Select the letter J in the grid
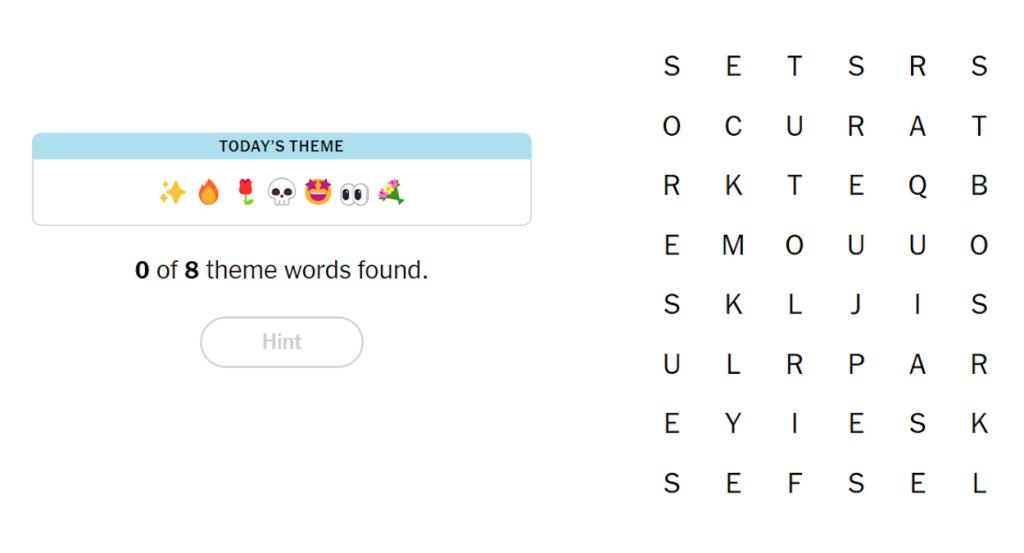 point(856,305)
